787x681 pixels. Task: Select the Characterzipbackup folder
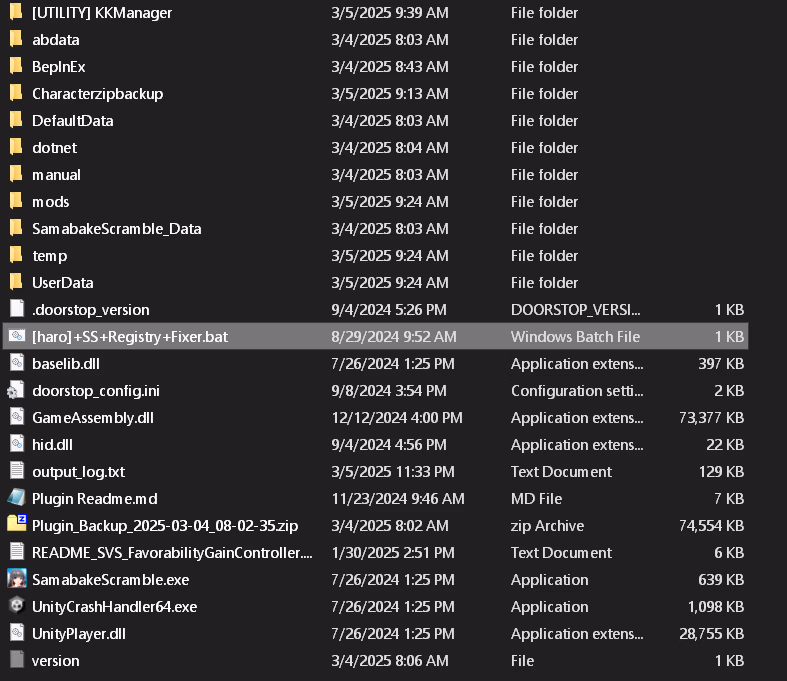click(x=97, y=94)
